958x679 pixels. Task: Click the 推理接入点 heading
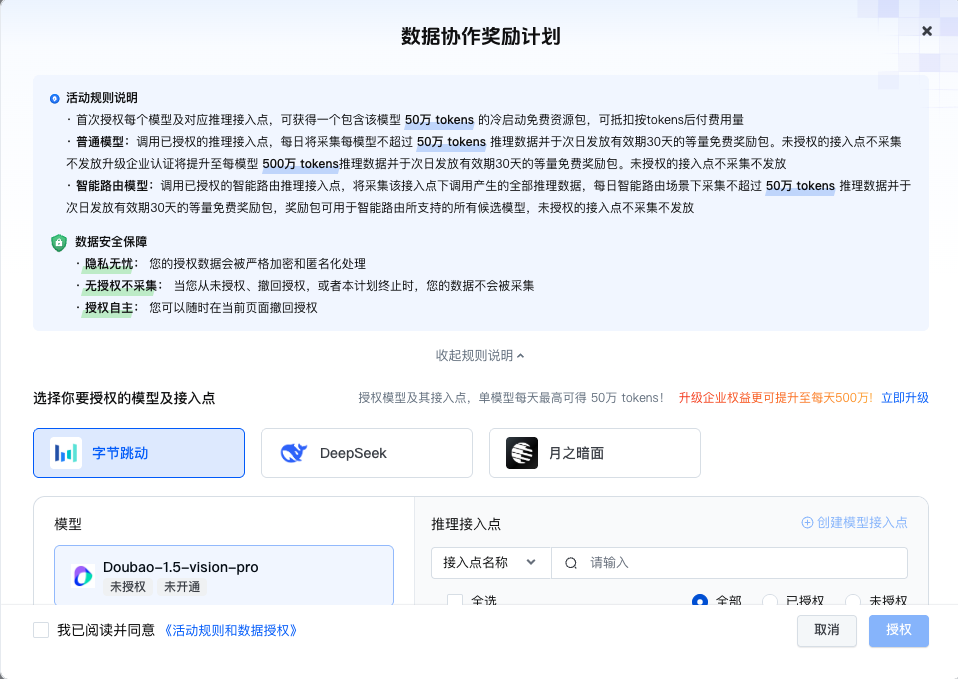(466, 524)
